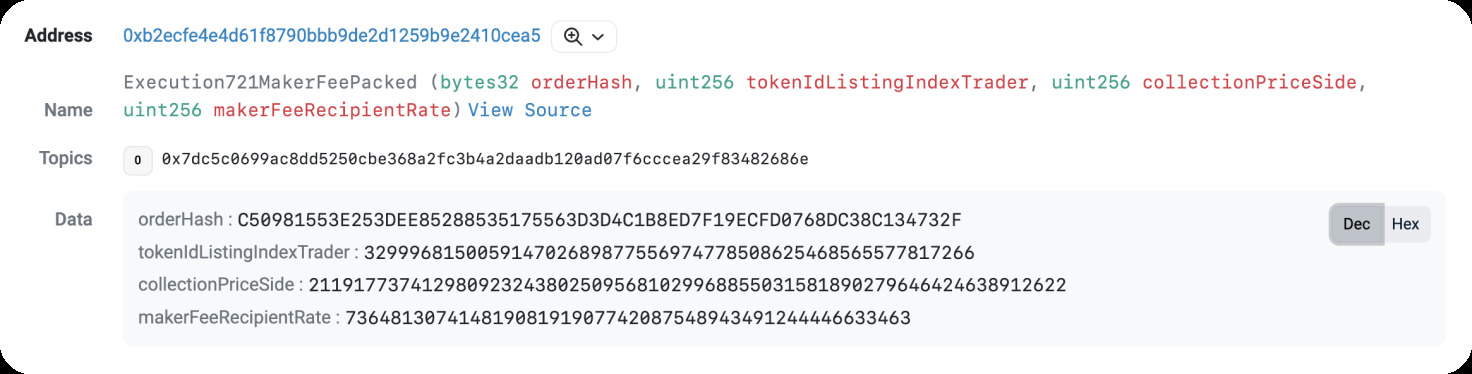Select the orderHash value C50981553E…
1472x374 pixels.
[600, 220]
